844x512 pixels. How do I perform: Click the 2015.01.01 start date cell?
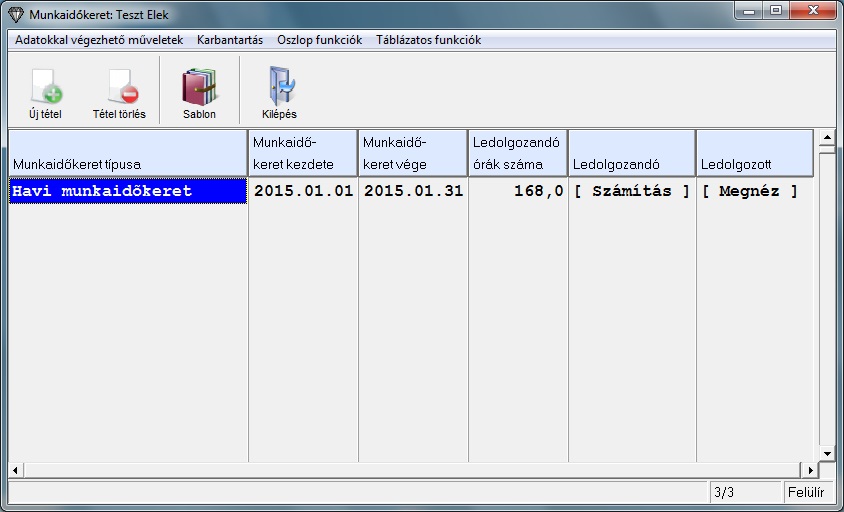click(x=303, y=191)
